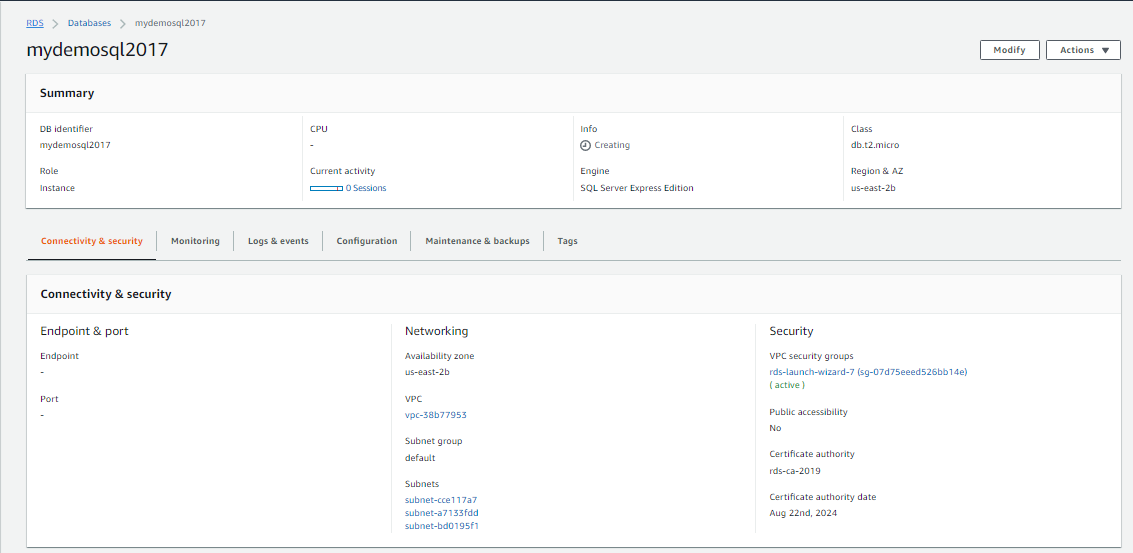Open Databases in the breadcrumb trail
This screenshot has height=553, width=1133.
89,23
